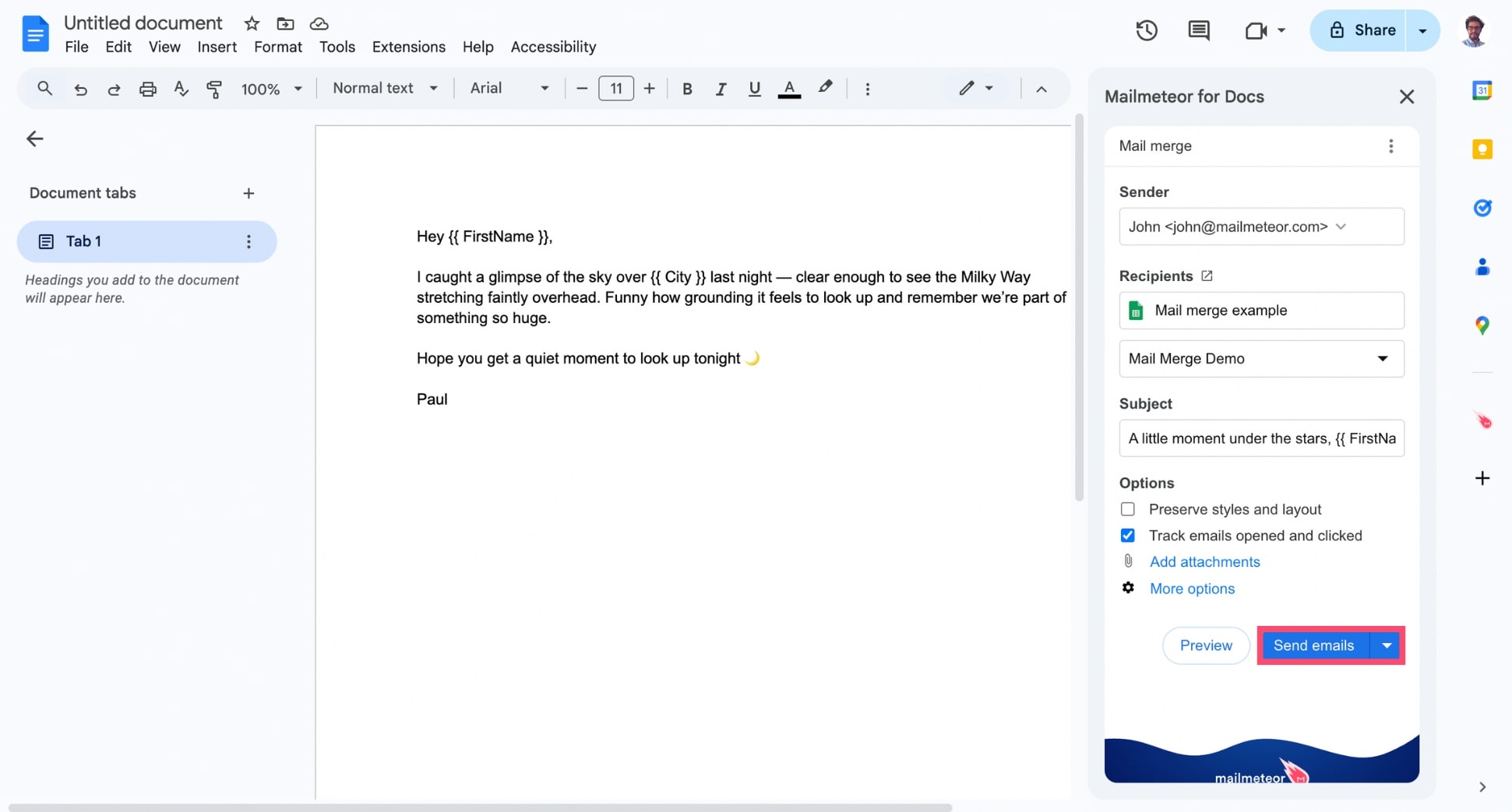Screen dimensions: 1512x812
Task: Open the Mail Merge Demo sheet selector
Action: tap(1260, 358)
